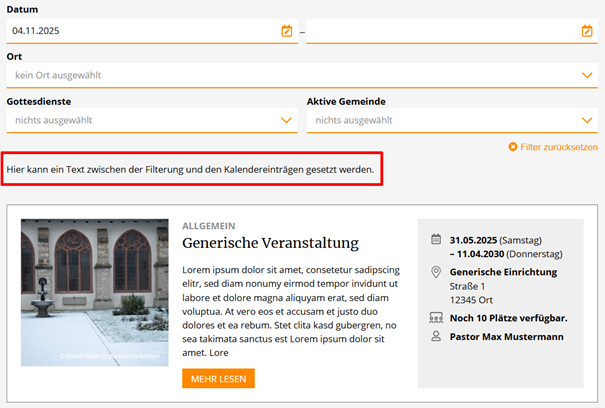
Task: Click the orange reset icon beside Filter zurücksetzen
Action: 513,147
